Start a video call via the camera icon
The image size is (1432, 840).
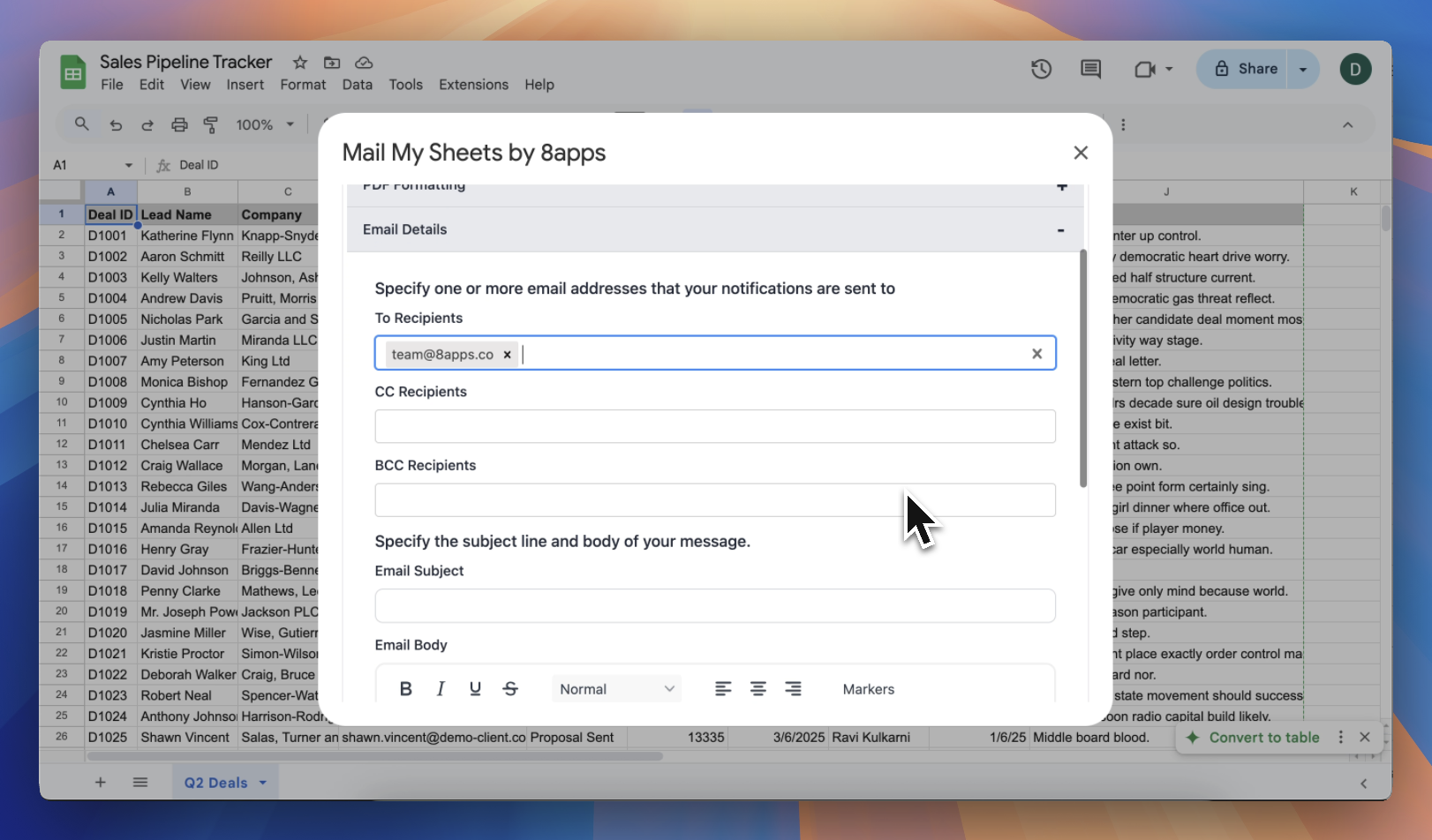[x=1145, y=69]
